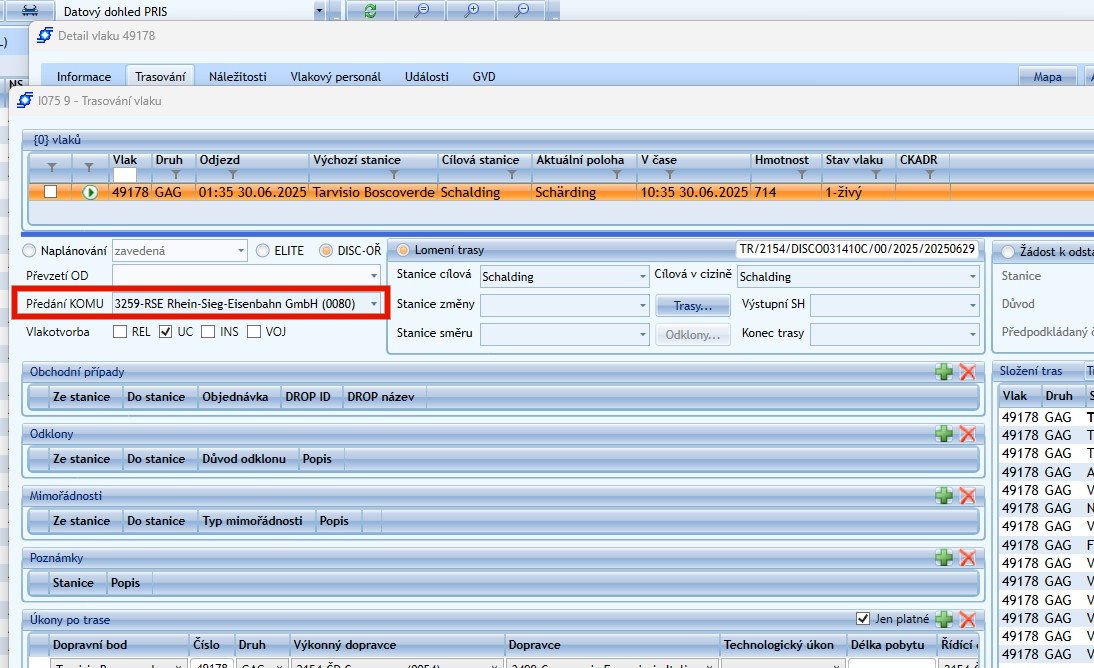Open the Předání KOMU dropdown
The width and height of the screenshot is (1094, 668).
[374, 303]
